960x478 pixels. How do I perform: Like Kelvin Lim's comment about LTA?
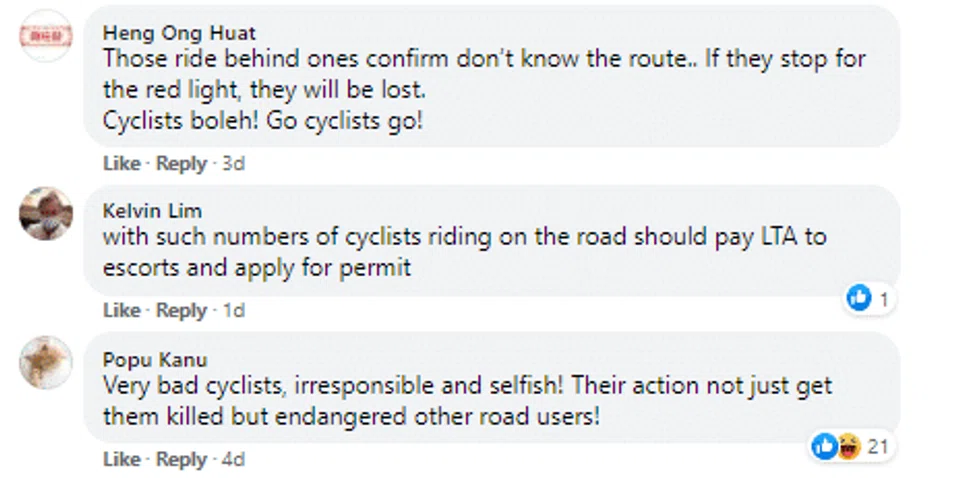click(x=121, y=311)
